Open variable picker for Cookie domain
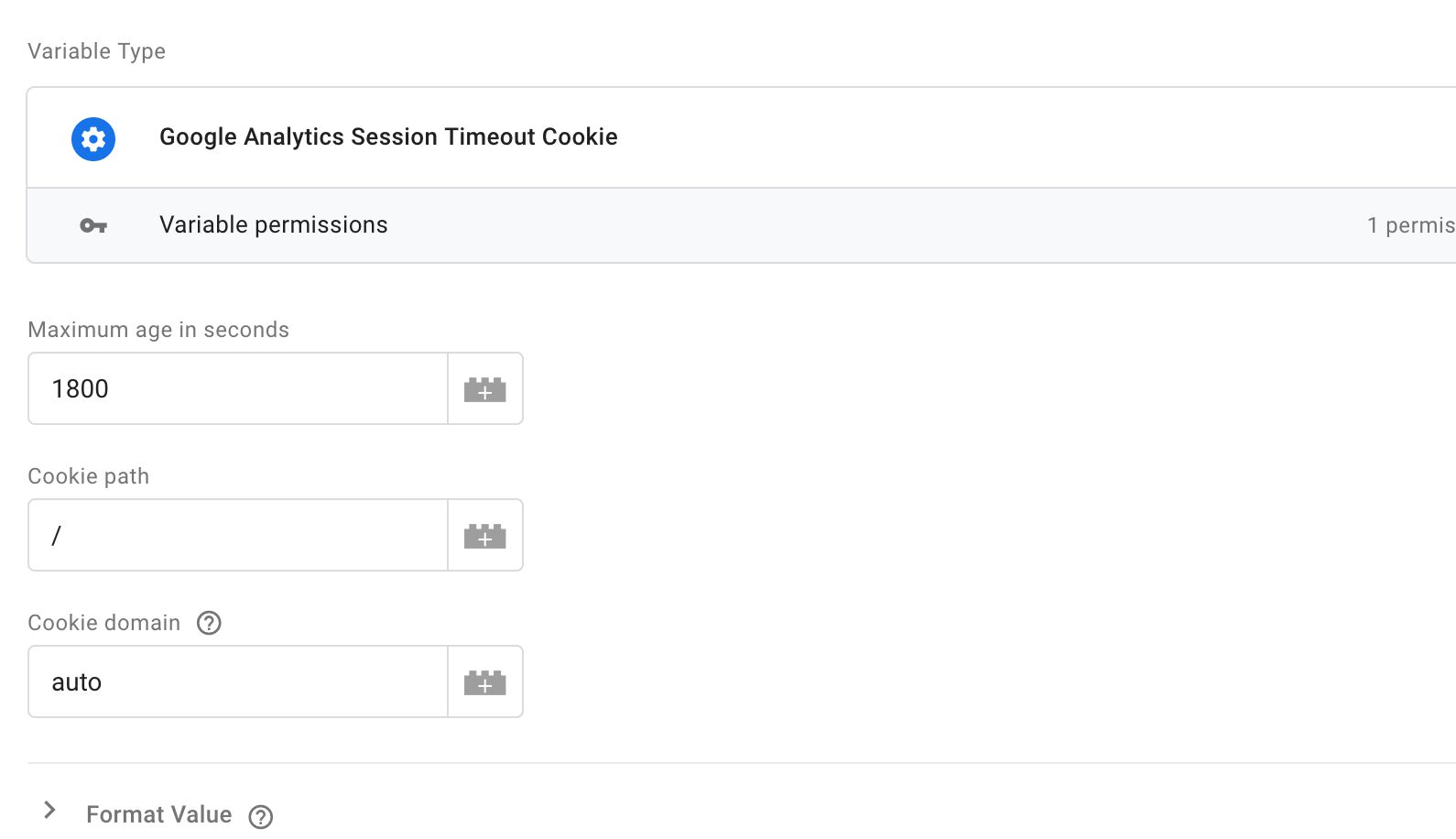The width and height of the screenshot is (1456, 839). point(485,681)
